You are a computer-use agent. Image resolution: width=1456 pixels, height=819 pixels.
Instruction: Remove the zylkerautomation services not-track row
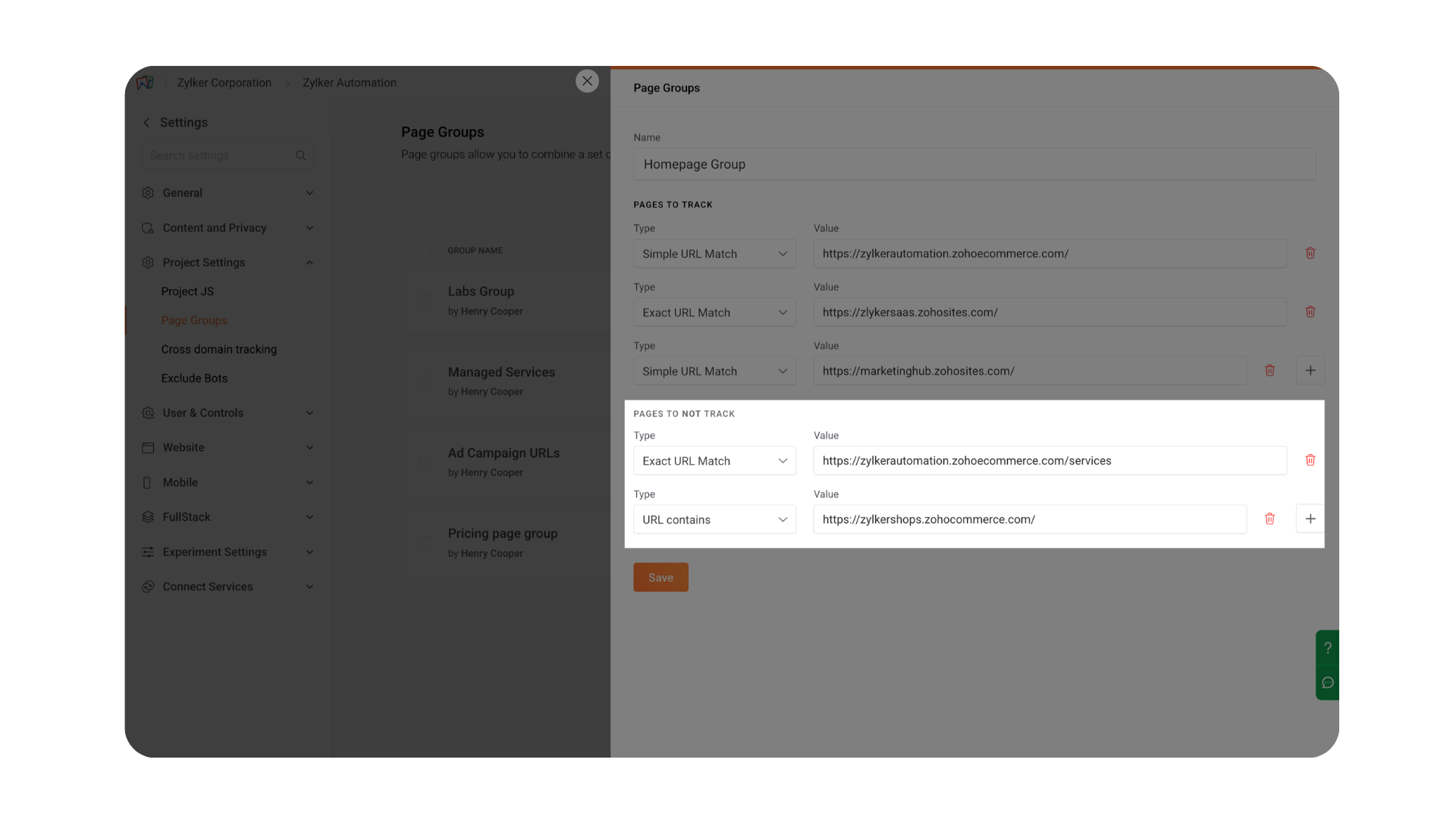(1310, 460)
